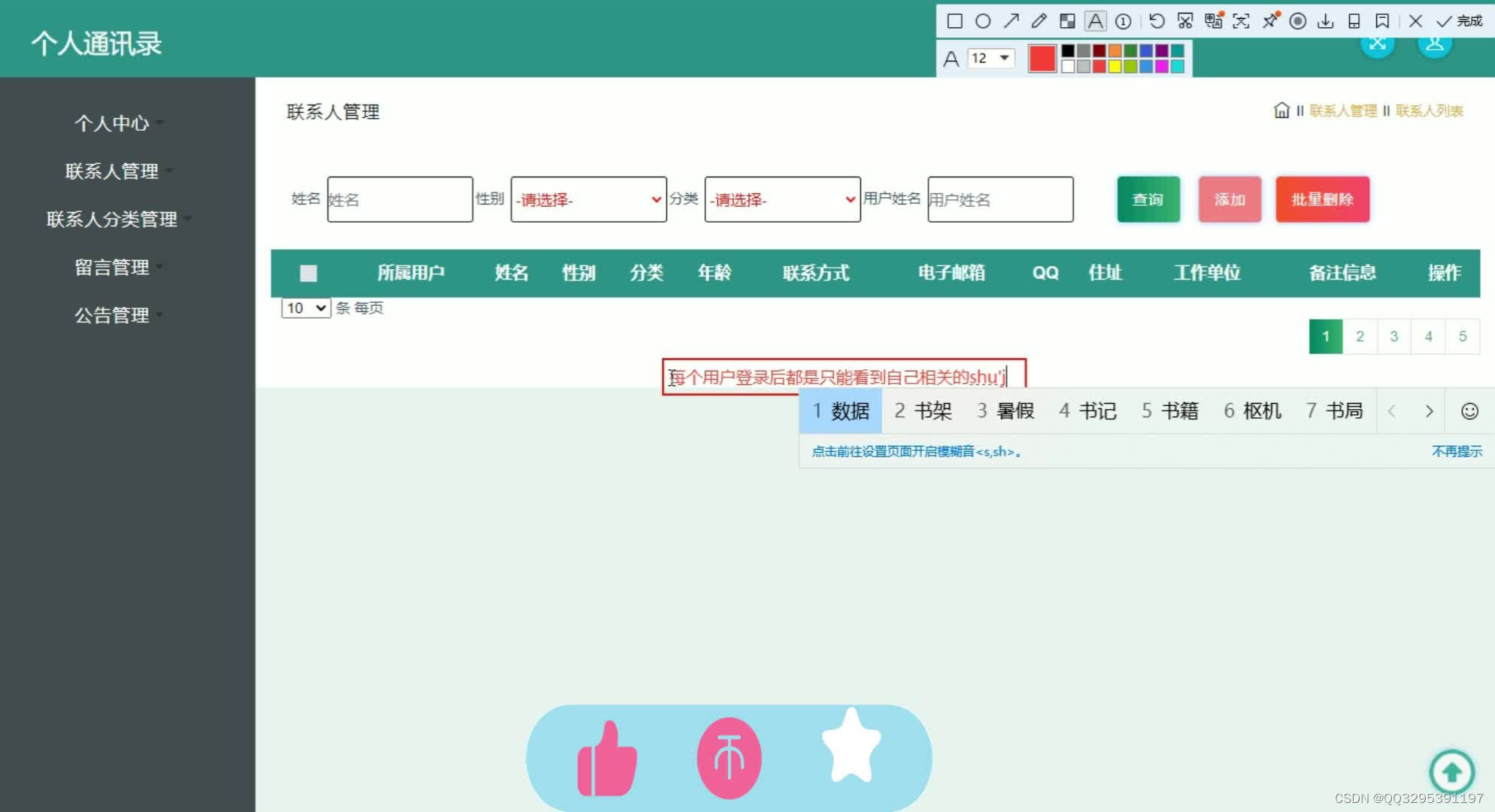
Task: Pin the screenshot to screen
Action: pos(1270,21)
